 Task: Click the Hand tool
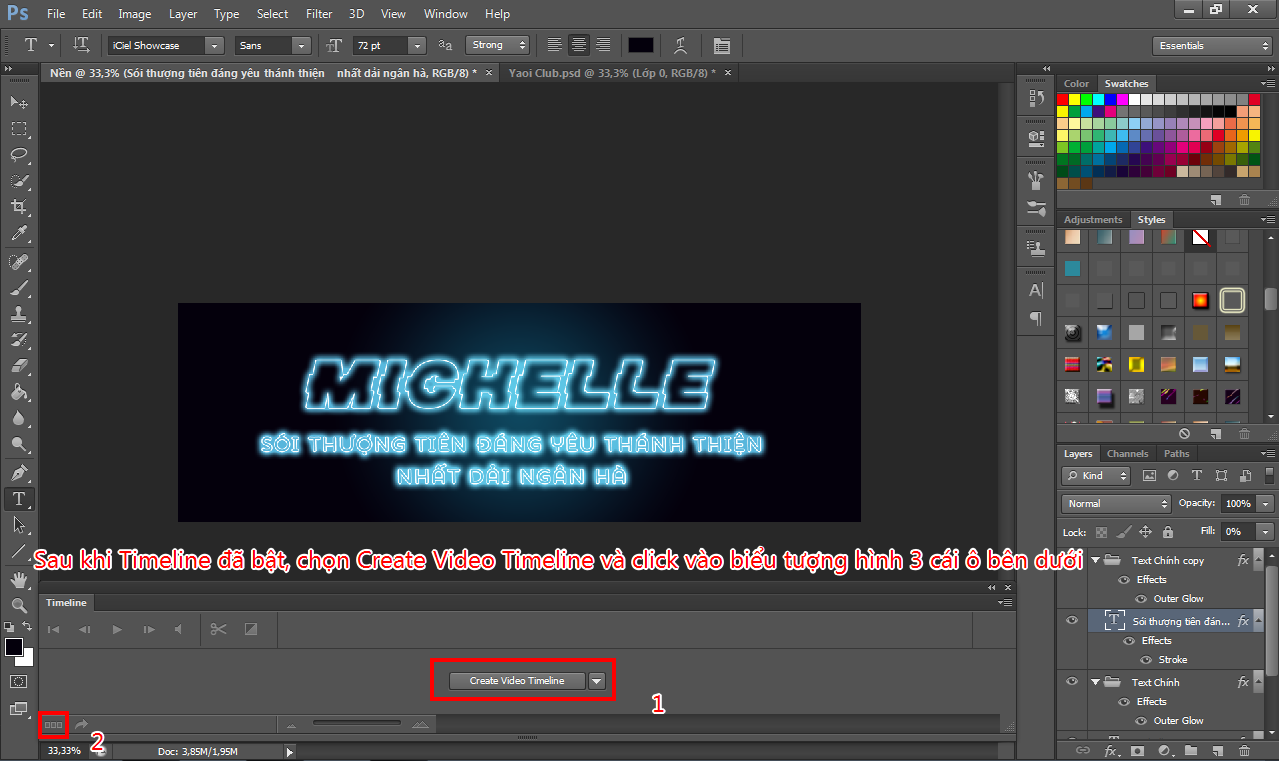click(x=19, y=579)
